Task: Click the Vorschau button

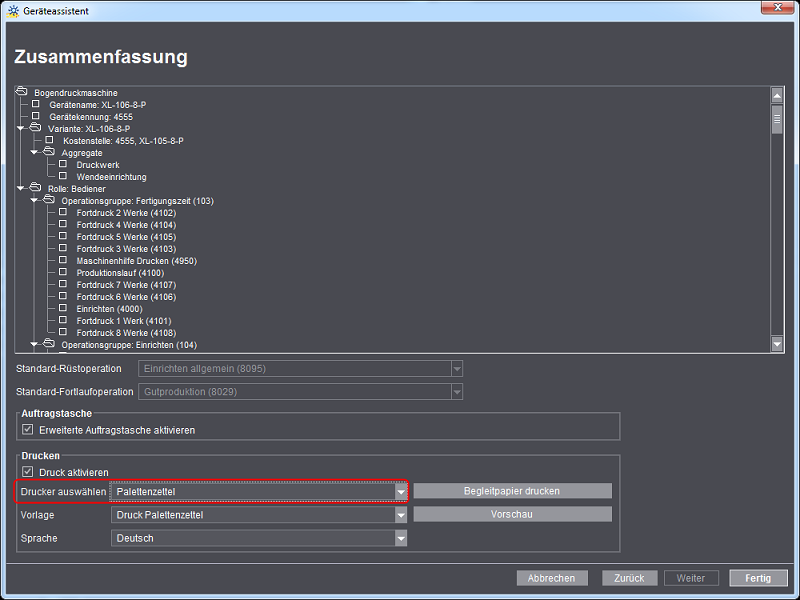Action: (511, 514)
